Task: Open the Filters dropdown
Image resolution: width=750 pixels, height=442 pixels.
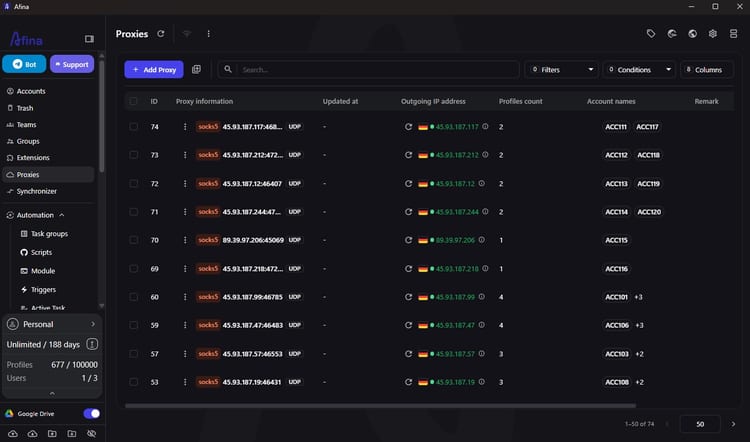Action: pyautogui.click(x=562, y=69)
